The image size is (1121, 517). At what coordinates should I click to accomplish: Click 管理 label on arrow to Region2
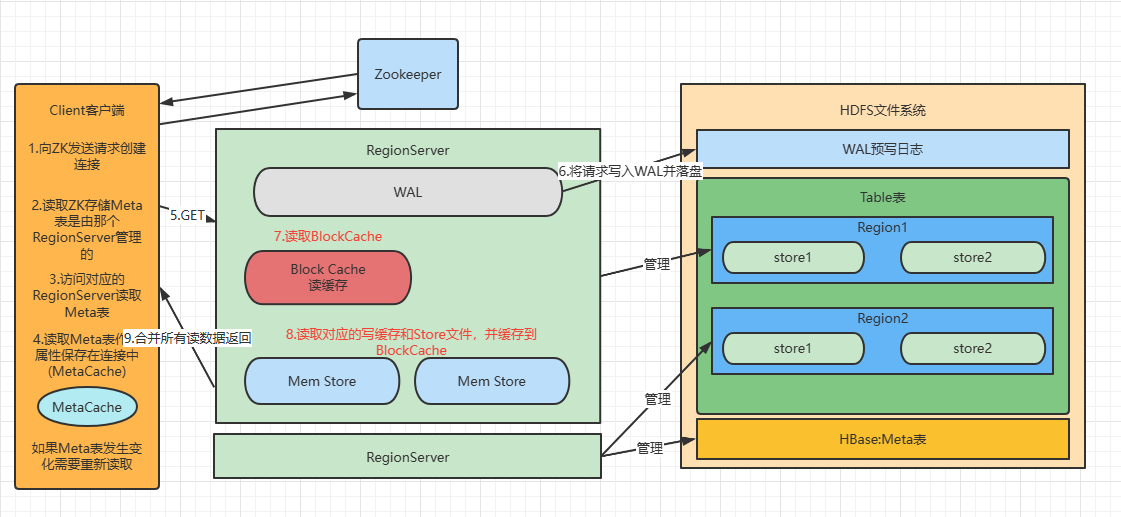coord(657,399)
